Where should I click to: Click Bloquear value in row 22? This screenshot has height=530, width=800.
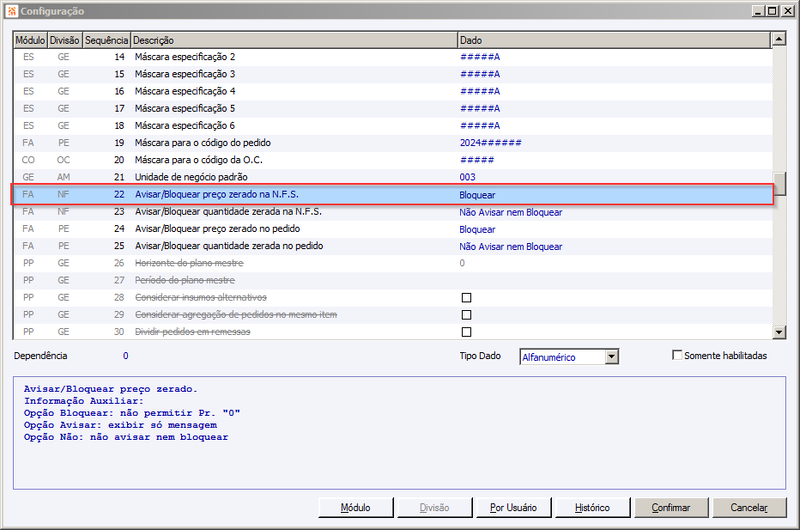click(x=477, y=195)
